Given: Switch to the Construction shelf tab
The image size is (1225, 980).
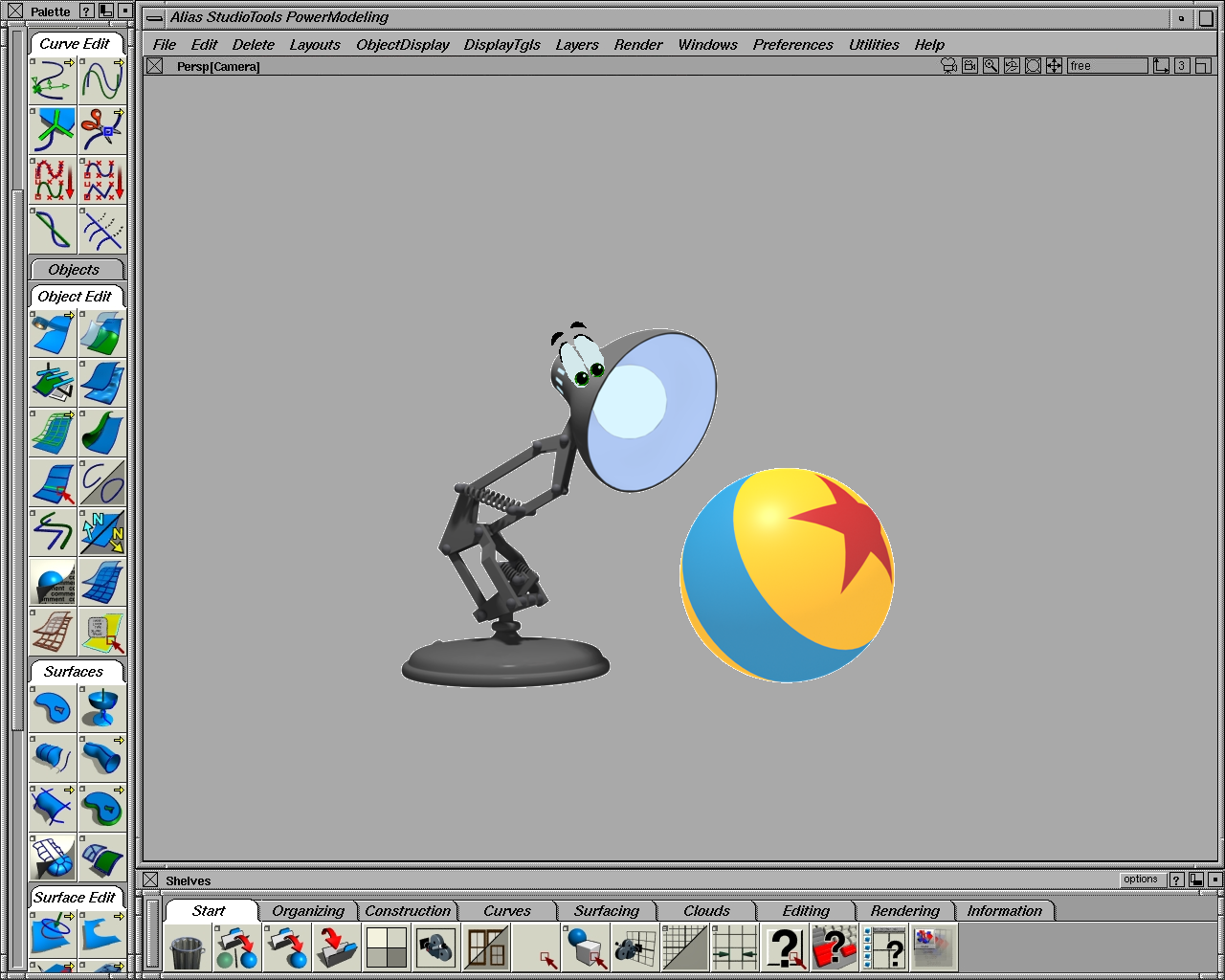Looking at the screenshot, I should point(408,911).
